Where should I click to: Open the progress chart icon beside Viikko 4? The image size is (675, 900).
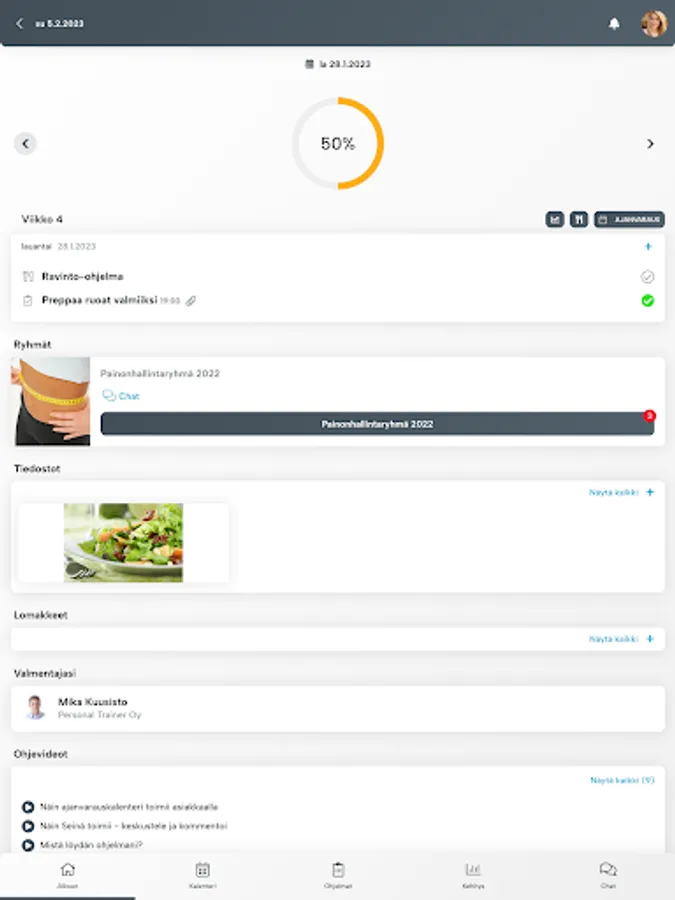coord(554,219)
